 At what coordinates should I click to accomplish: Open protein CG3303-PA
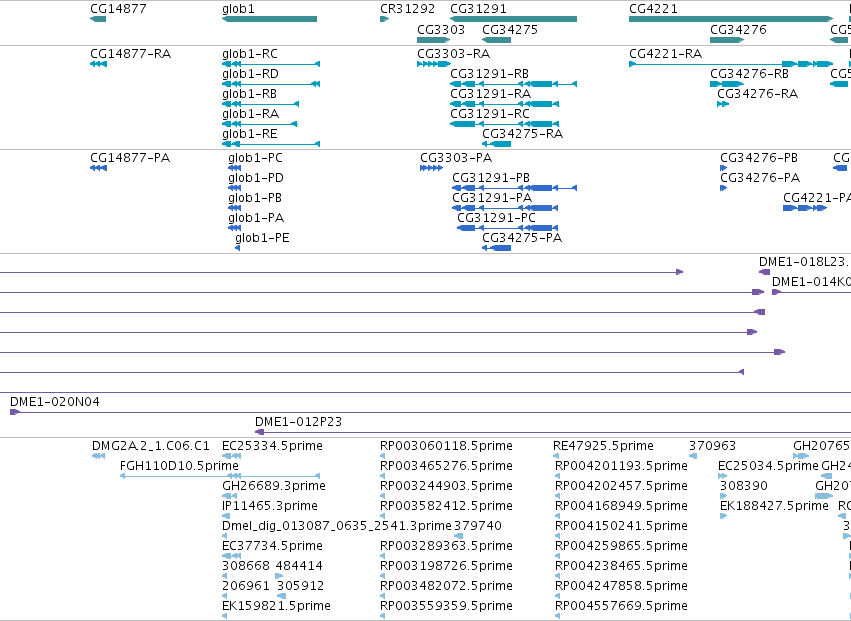[431, 168]
